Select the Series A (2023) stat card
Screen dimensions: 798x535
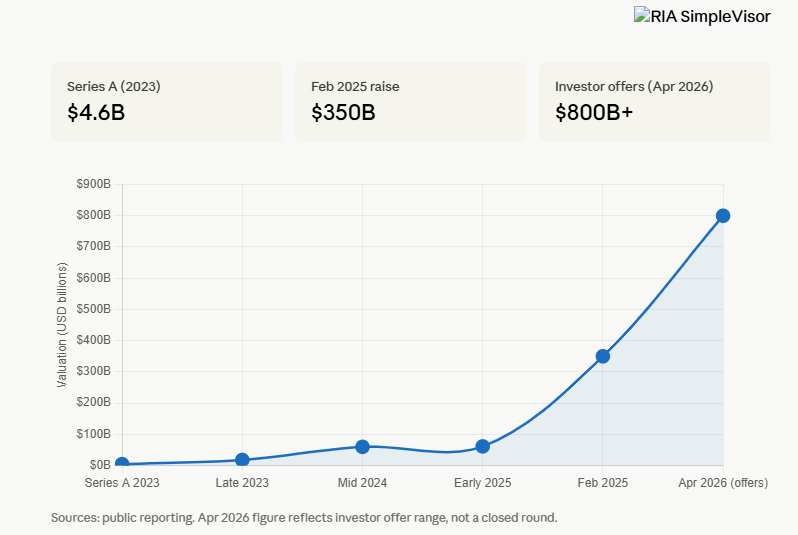pyautogui.click(x=166, y=102)
